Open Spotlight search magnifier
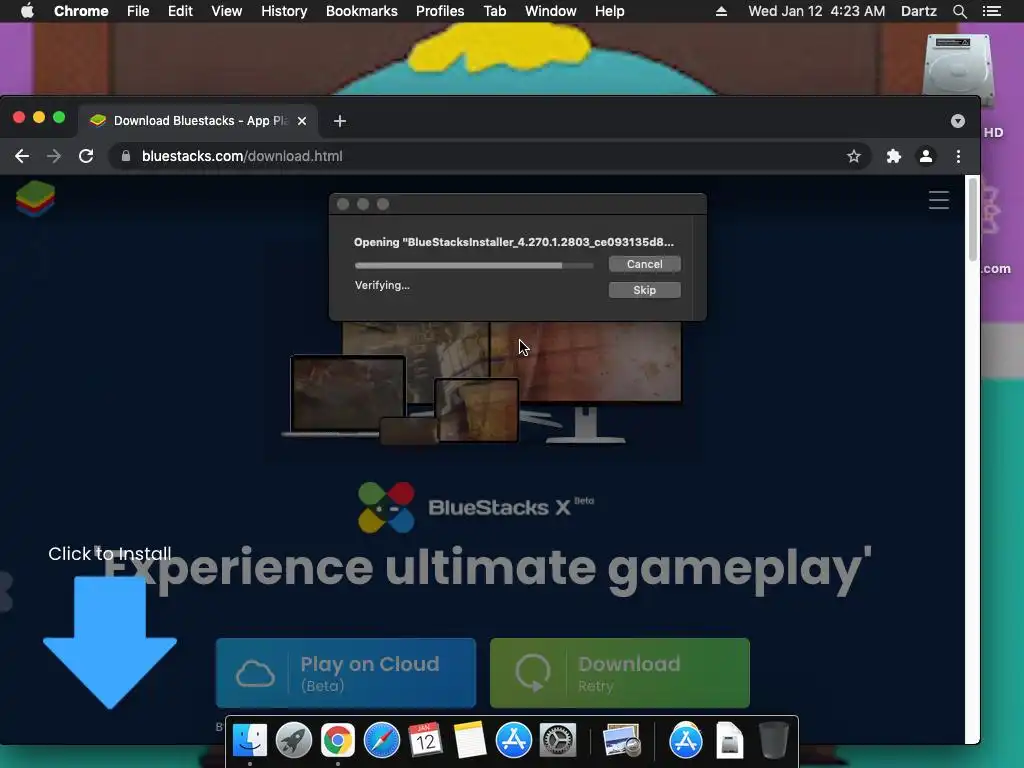Viewport: 1024px width, 768px height. pyautogui.click(x=959, y=11)
